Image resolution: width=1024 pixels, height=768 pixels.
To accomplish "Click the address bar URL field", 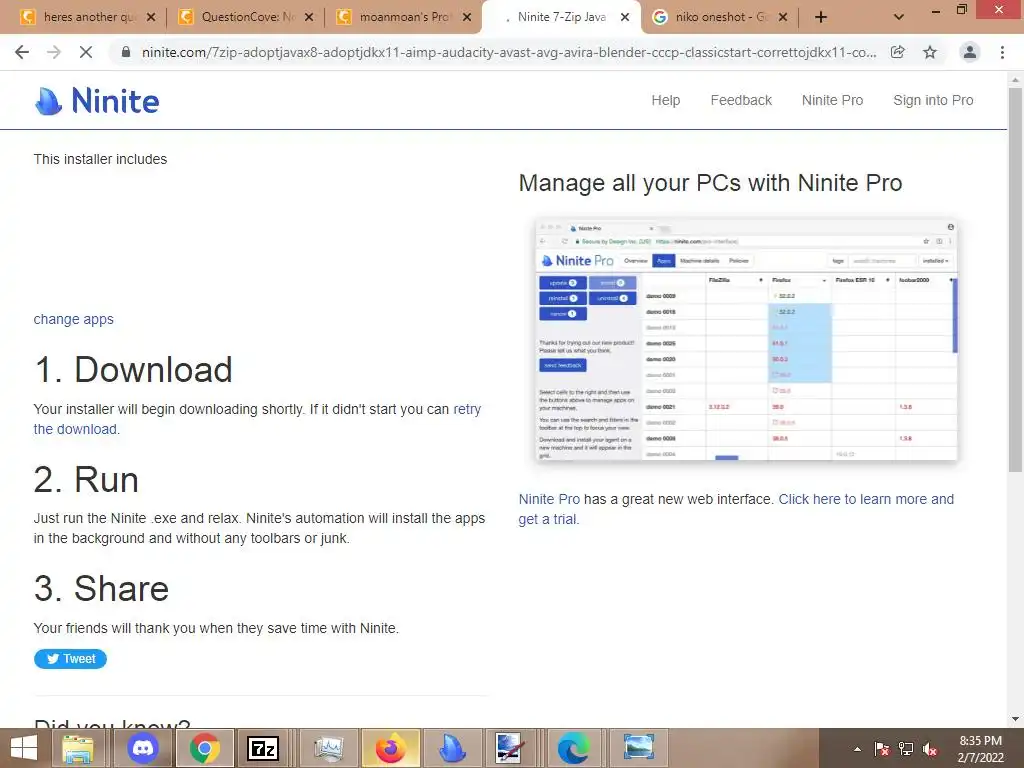I will [x=509, y=52].
